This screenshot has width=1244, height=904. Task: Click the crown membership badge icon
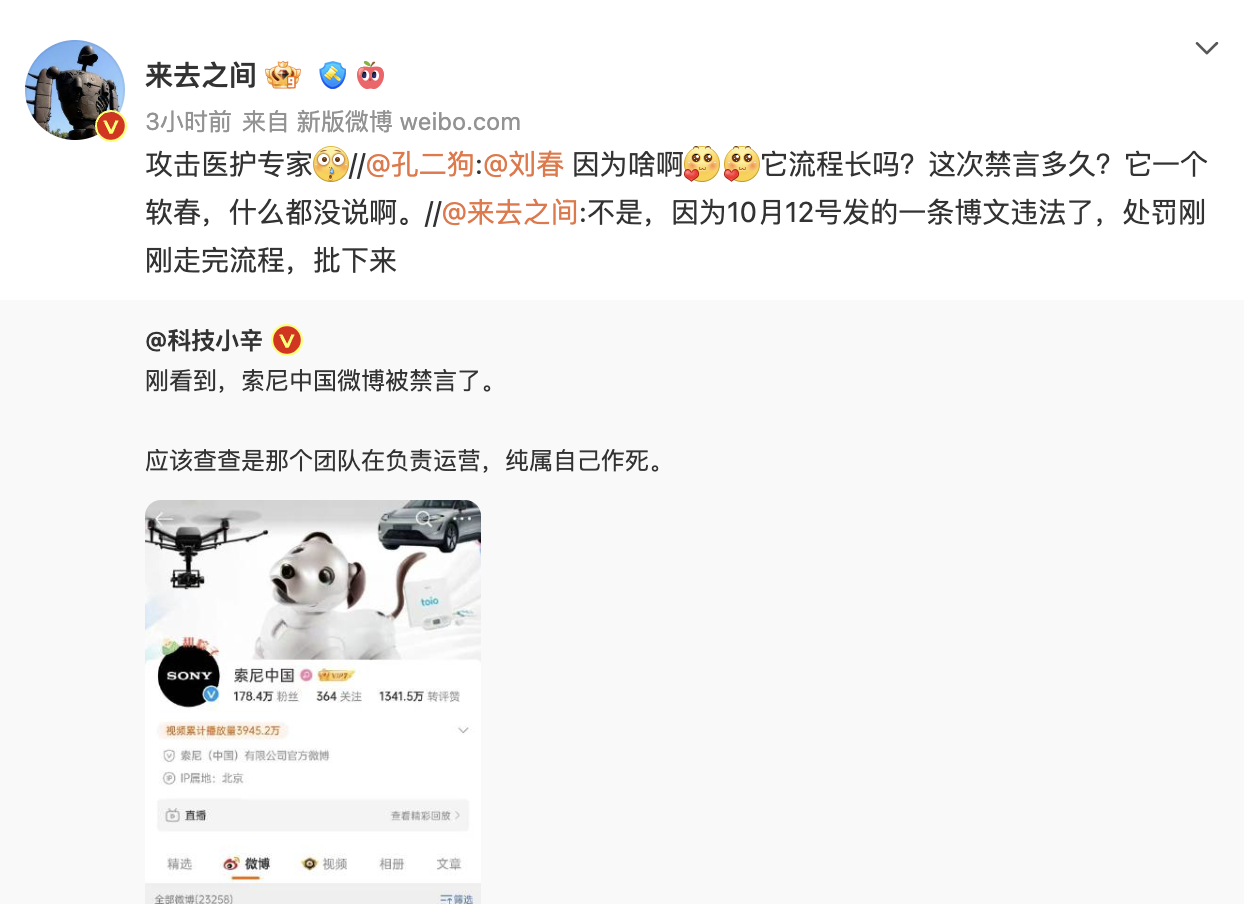click(x=283, y=75)
